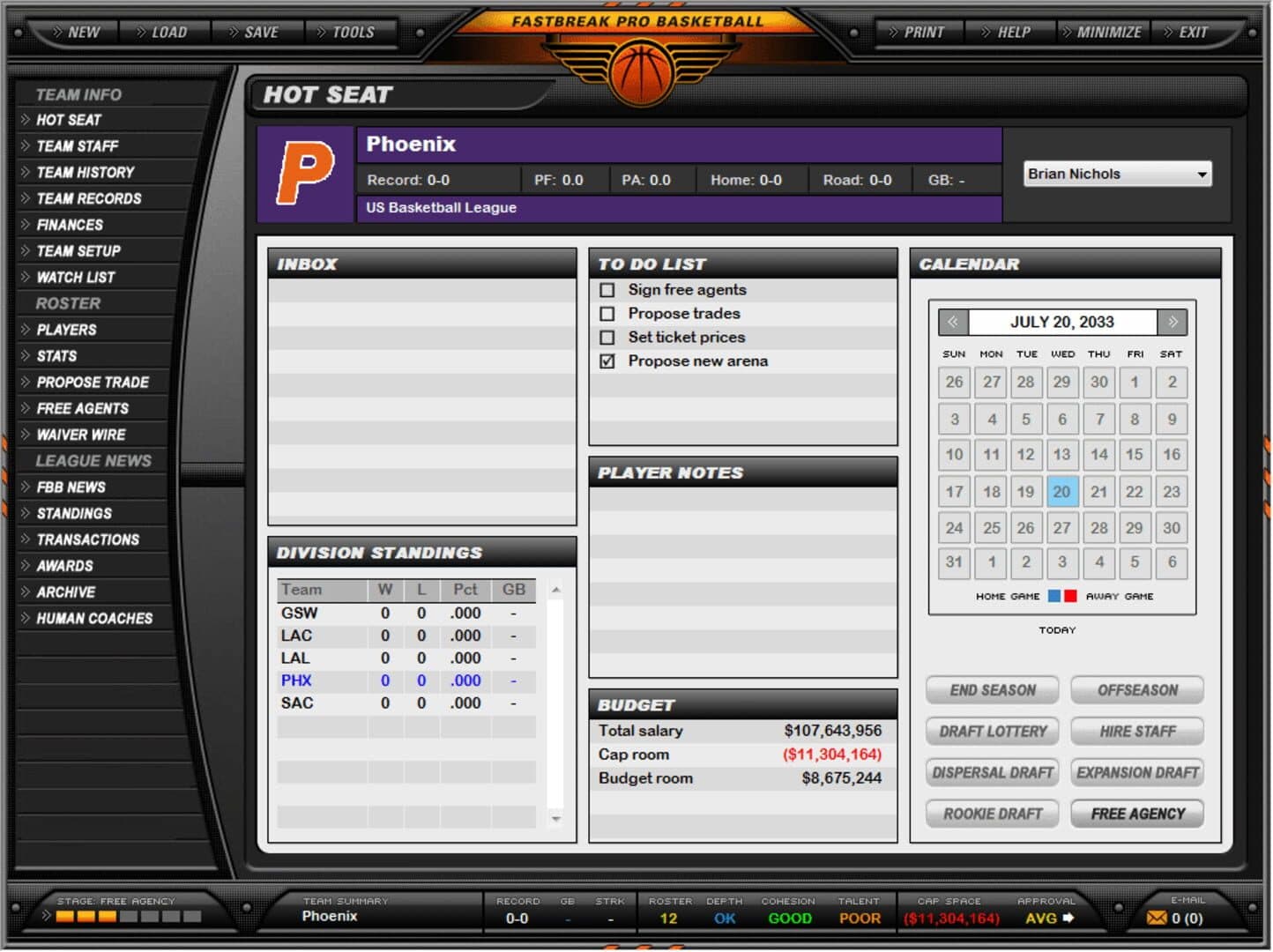Click the Phoenix team logo
Viewport: 1273px width, 952px height.
305,174
